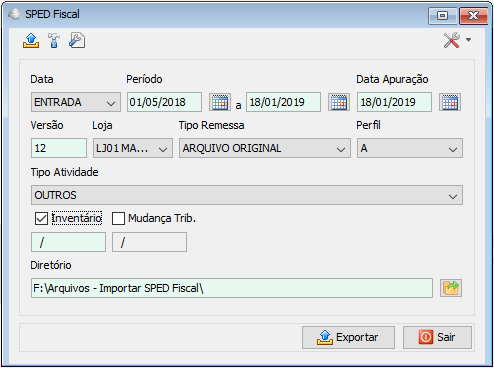
Task: Click the Mudança Trib. date field
Action: click(x=149, y=242)
